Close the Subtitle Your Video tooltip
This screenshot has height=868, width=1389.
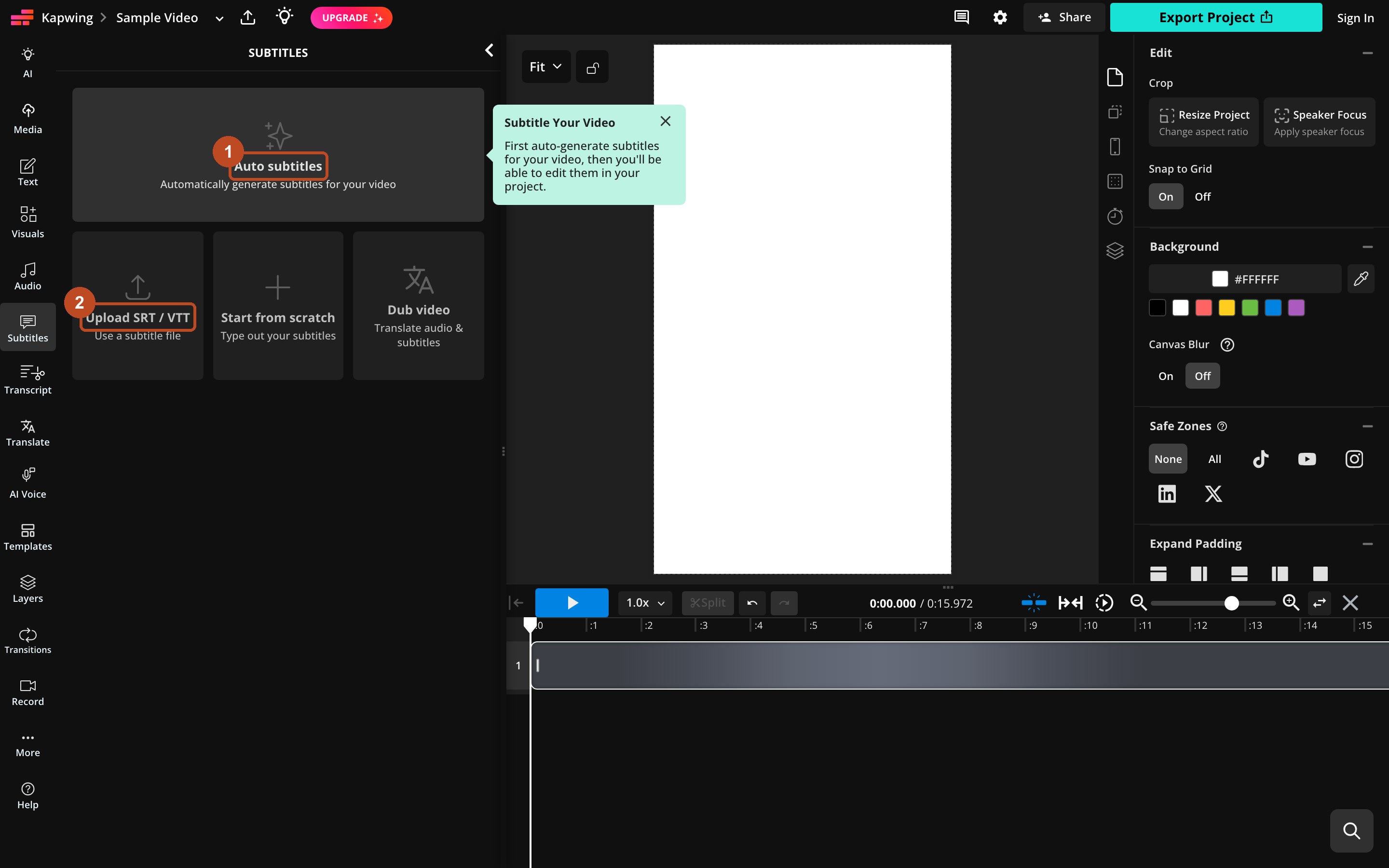click(x=665, y=121)
